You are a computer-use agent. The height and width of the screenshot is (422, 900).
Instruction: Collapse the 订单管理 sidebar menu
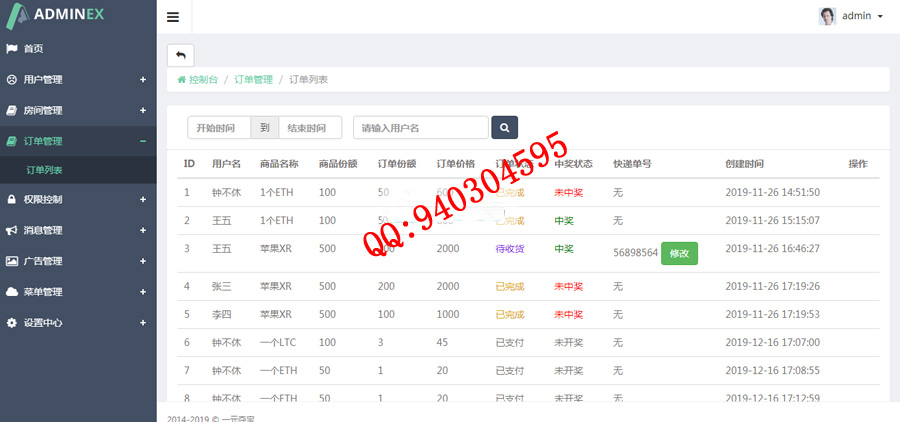(x=143, y=141)
